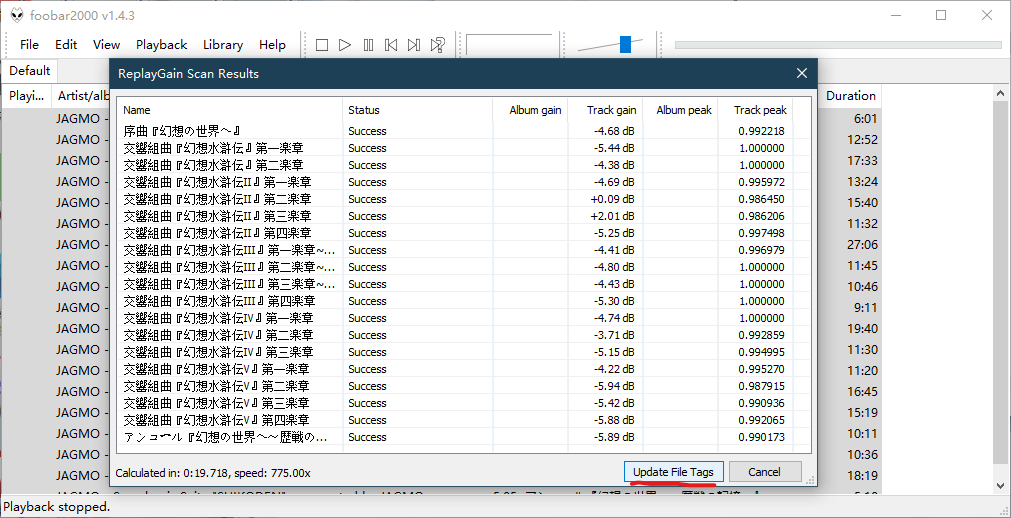The width and height of the screenshot is (1011, 518).
Task: Skip to previous track icon
Action: [391, 45]
